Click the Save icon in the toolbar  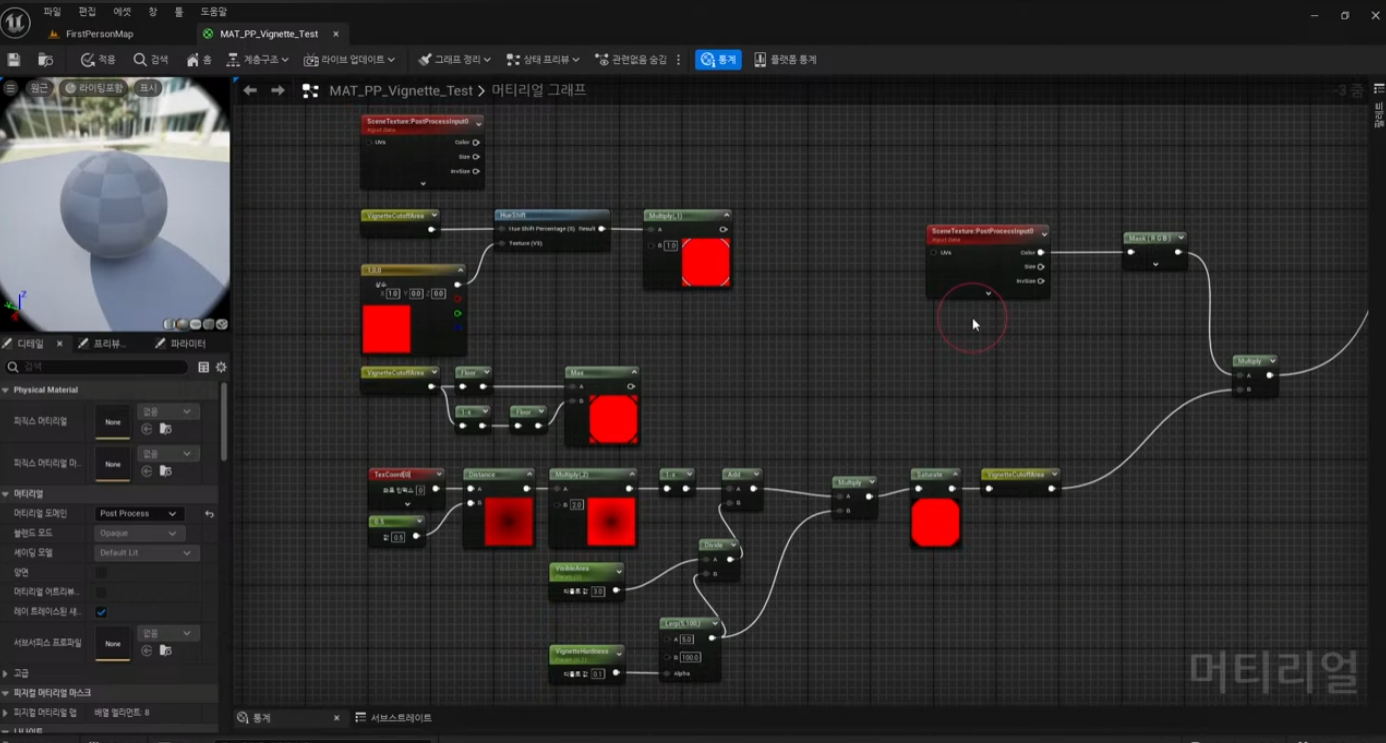(14, 60)
